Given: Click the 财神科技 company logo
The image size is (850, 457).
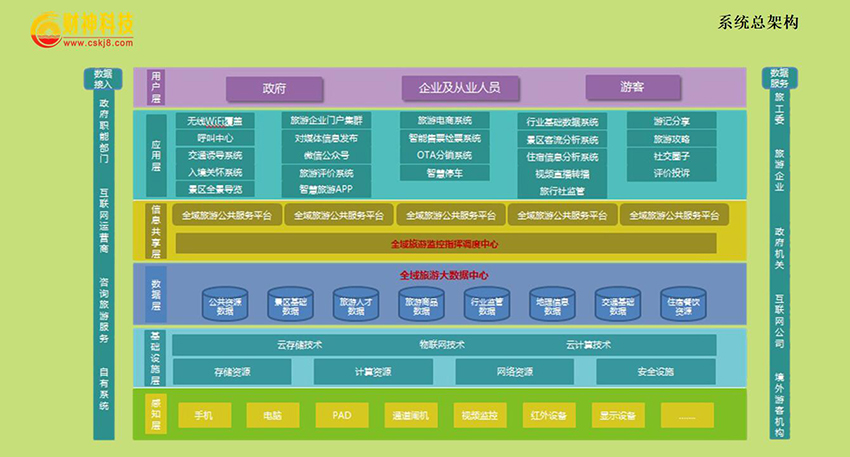Looking at the screenshot, I should coord(82,29).
